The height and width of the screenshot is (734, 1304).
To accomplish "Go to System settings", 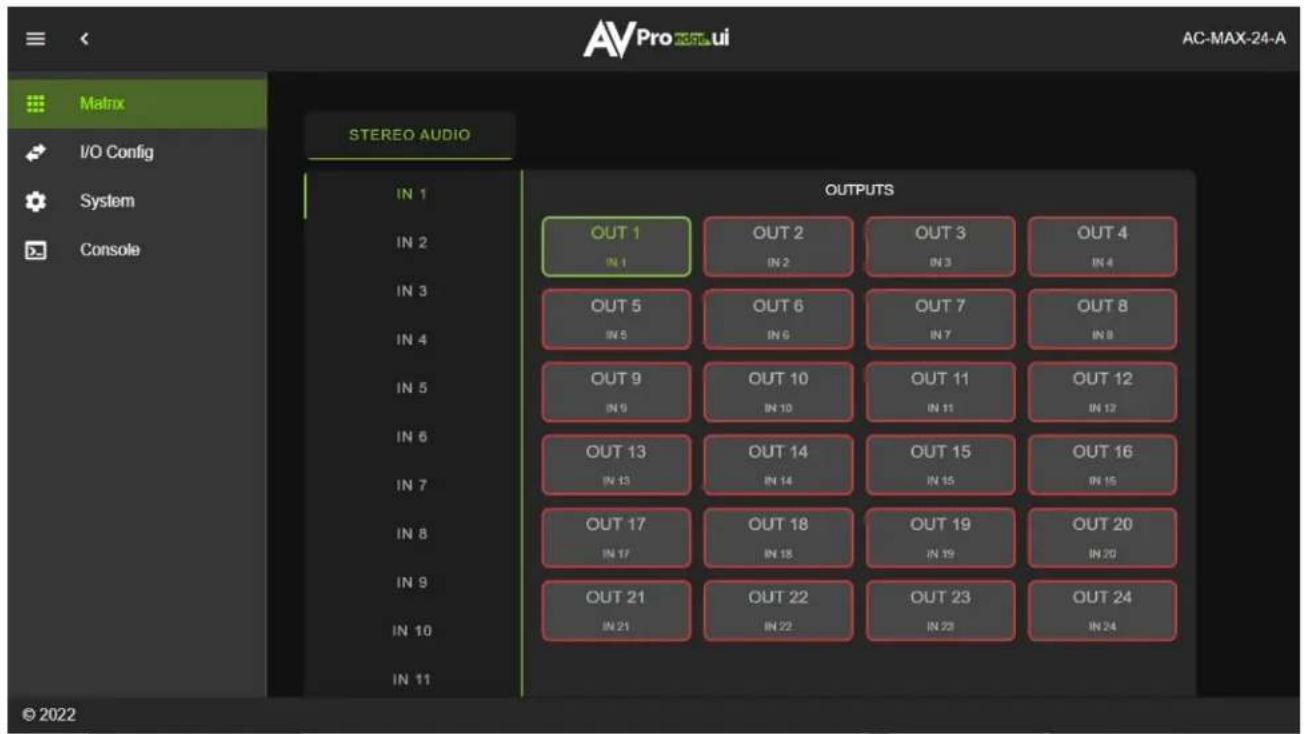I will click(137, 201).
